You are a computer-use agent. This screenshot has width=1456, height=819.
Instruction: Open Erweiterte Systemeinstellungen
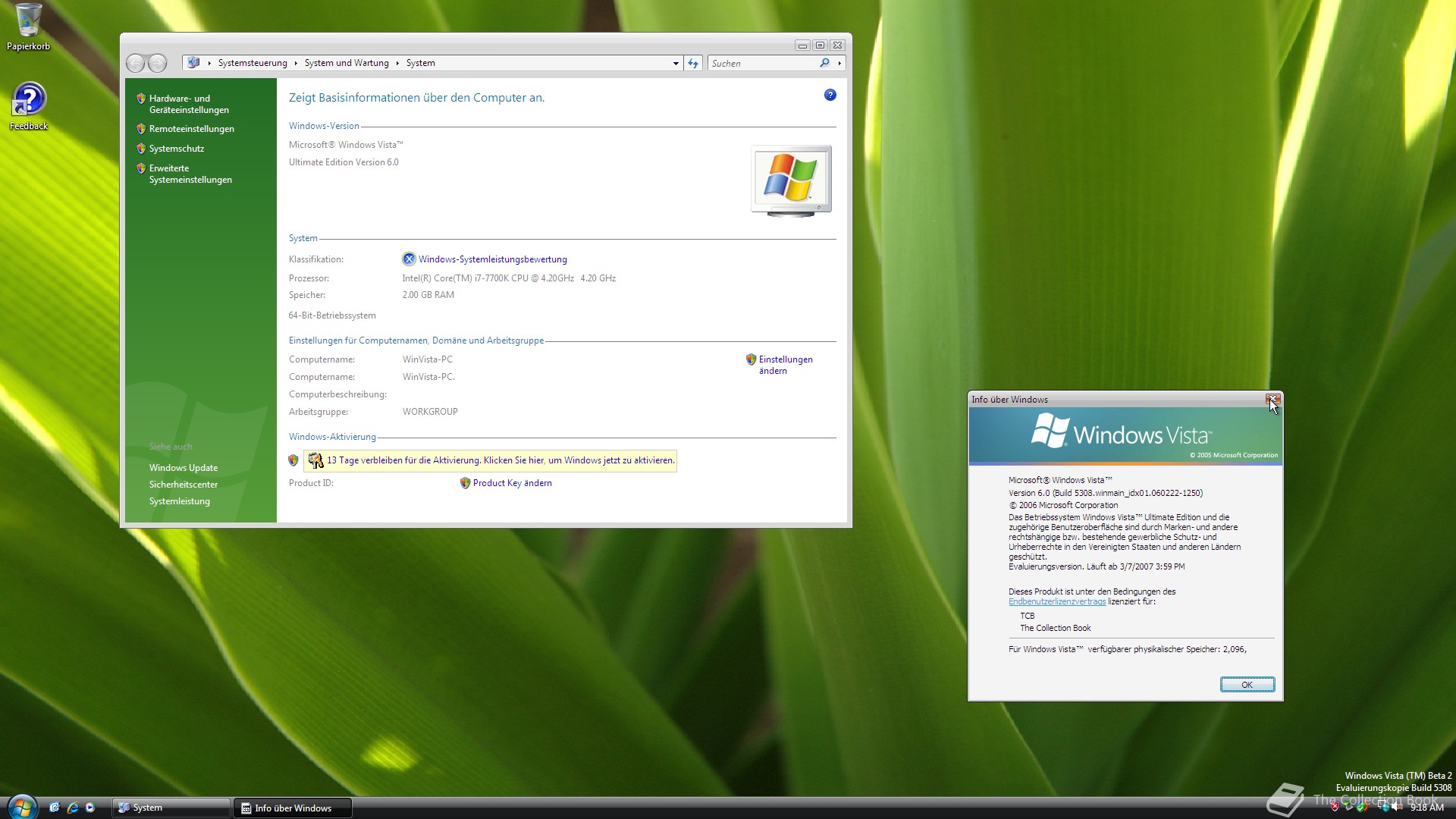(190, 174)
